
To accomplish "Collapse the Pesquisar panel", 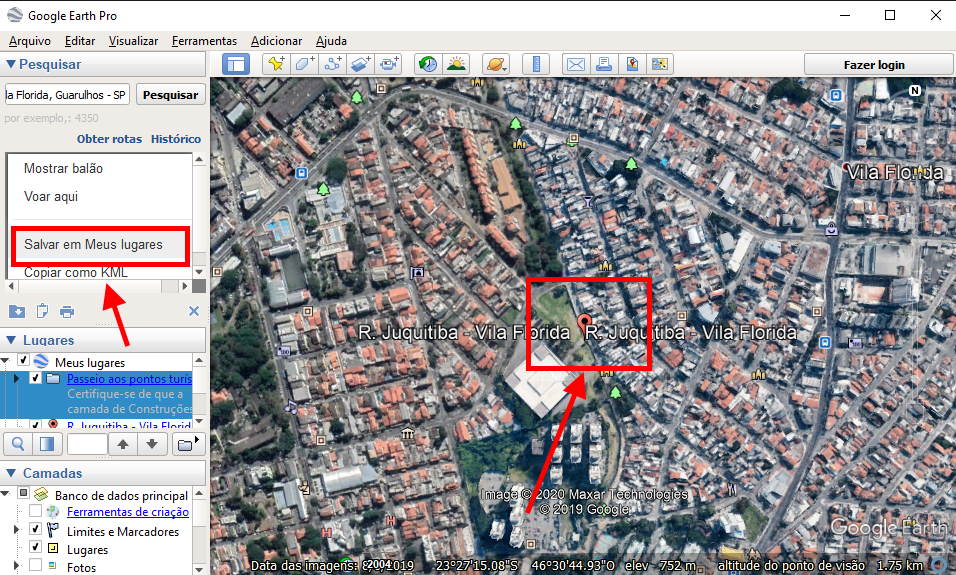I will point(10,64).
